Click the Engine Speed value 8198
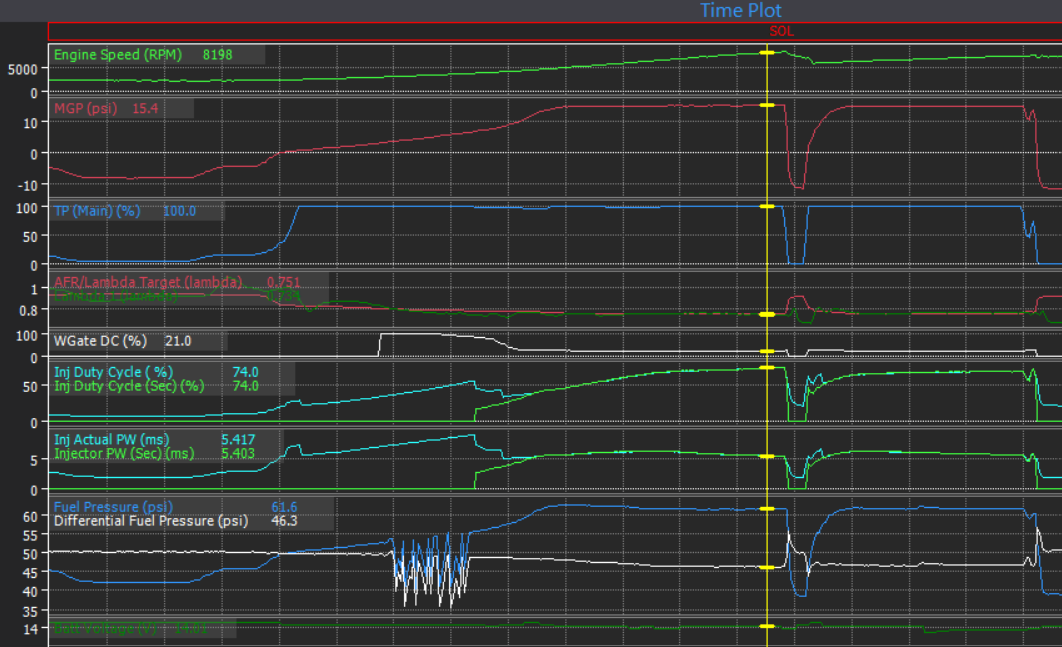 pos(217,55)
